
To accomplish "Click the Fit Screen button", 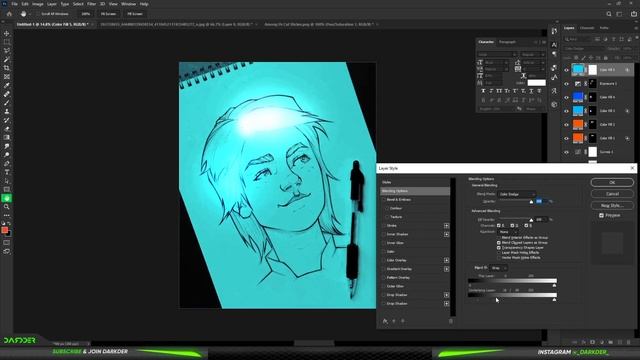I will click(x=109, y=14).
